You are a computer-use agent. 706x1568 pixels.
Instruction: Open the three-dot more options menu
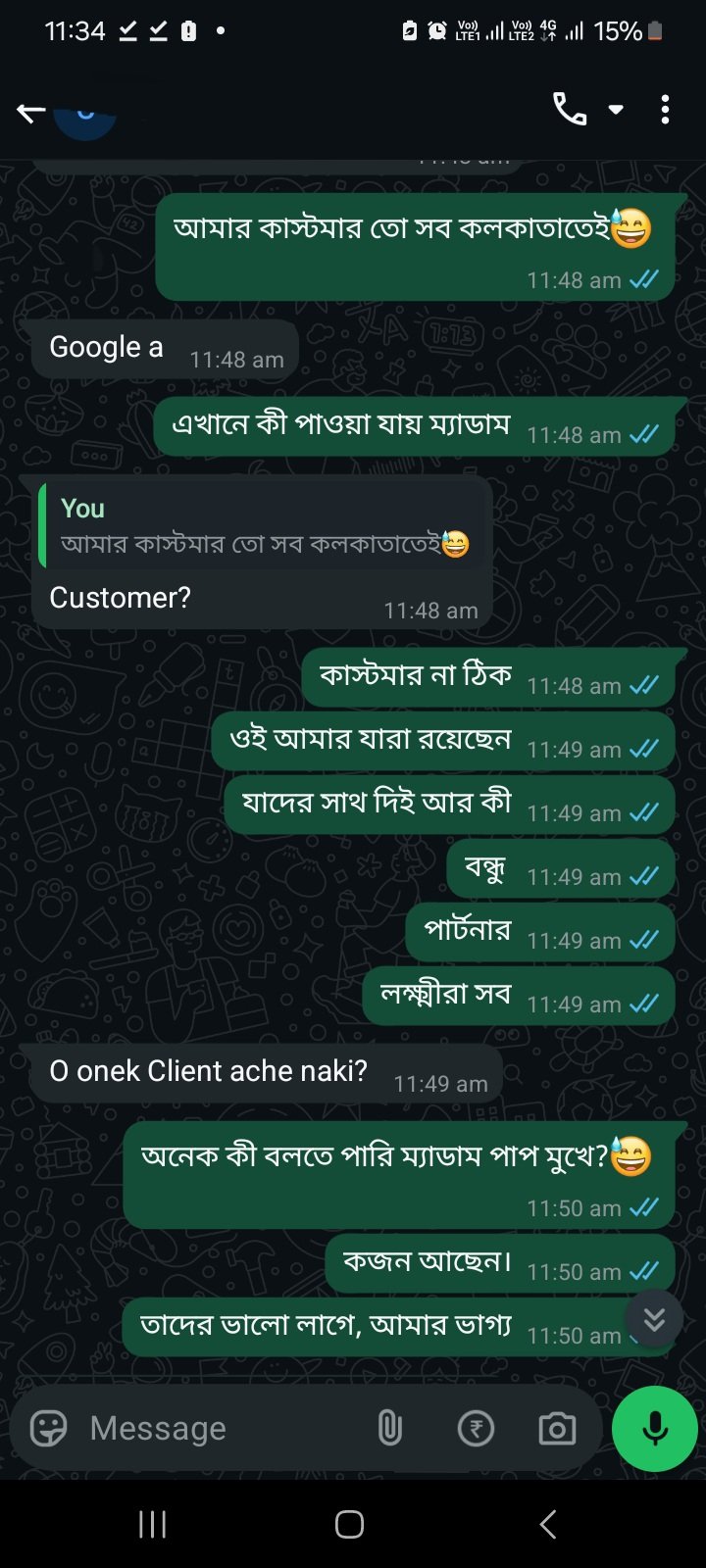tap(665, 110)
